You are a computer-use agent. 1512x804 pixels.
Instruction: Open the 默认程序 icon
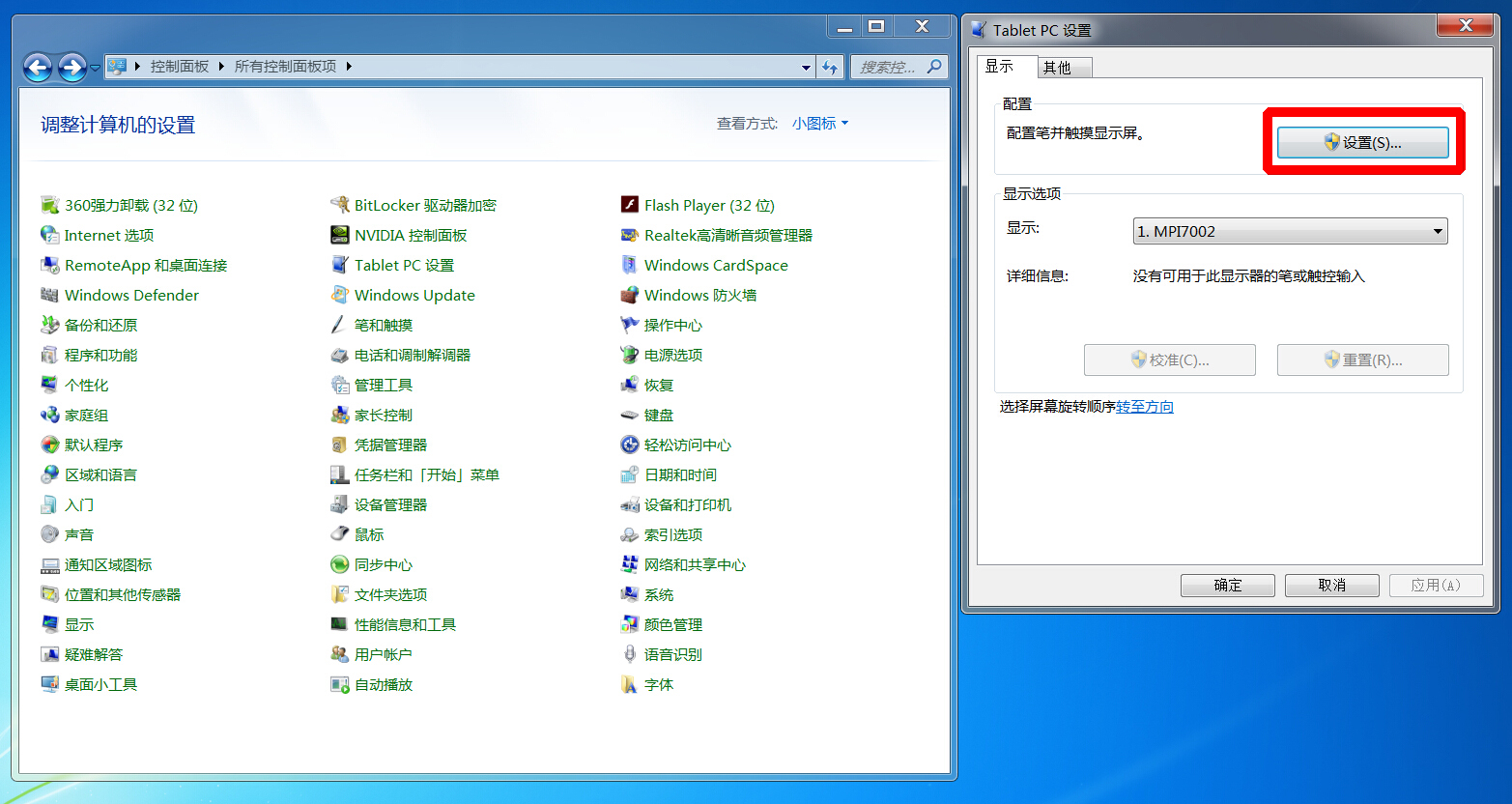pos(49,445)
